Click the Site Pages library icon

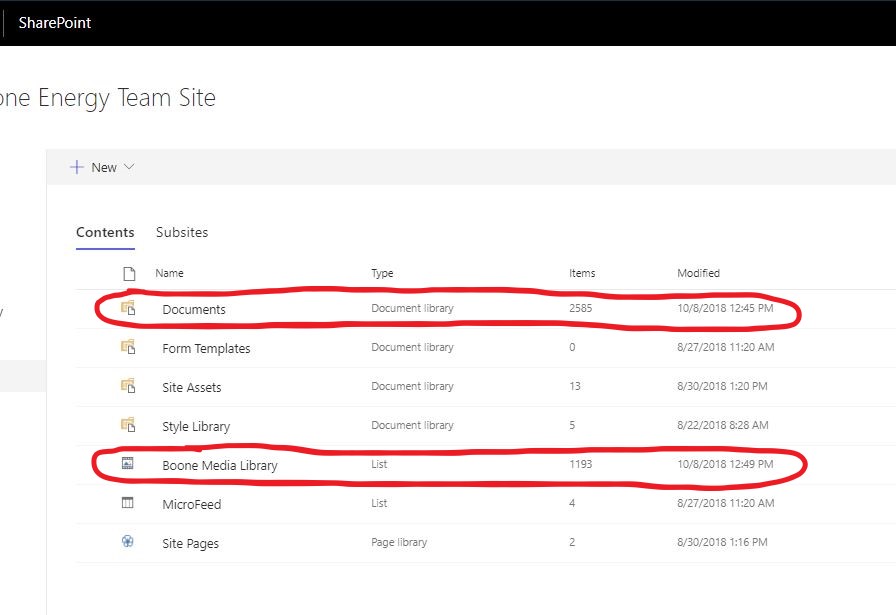127,541
